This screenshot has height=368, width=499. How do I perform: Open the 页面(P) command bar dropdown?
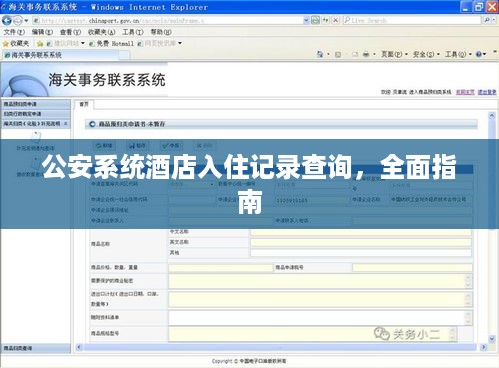pos(395,54)
